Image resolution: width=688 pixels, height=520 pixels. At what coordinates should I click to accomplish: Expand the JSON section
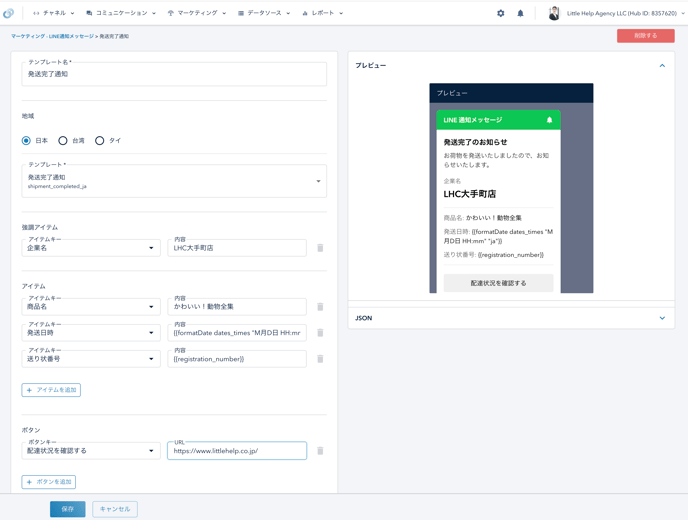pos(662,318)
